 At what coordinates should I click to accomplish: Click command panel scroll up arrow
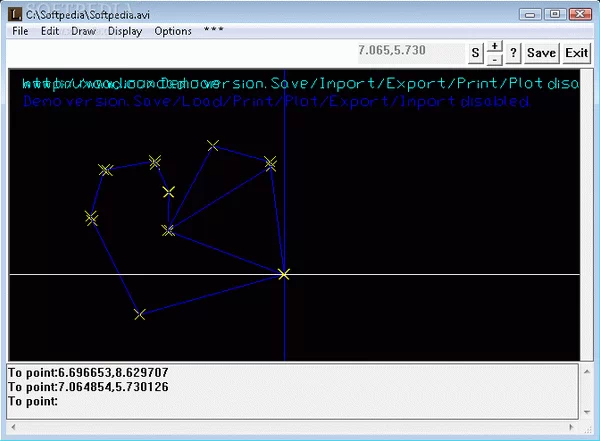[587, 372]
